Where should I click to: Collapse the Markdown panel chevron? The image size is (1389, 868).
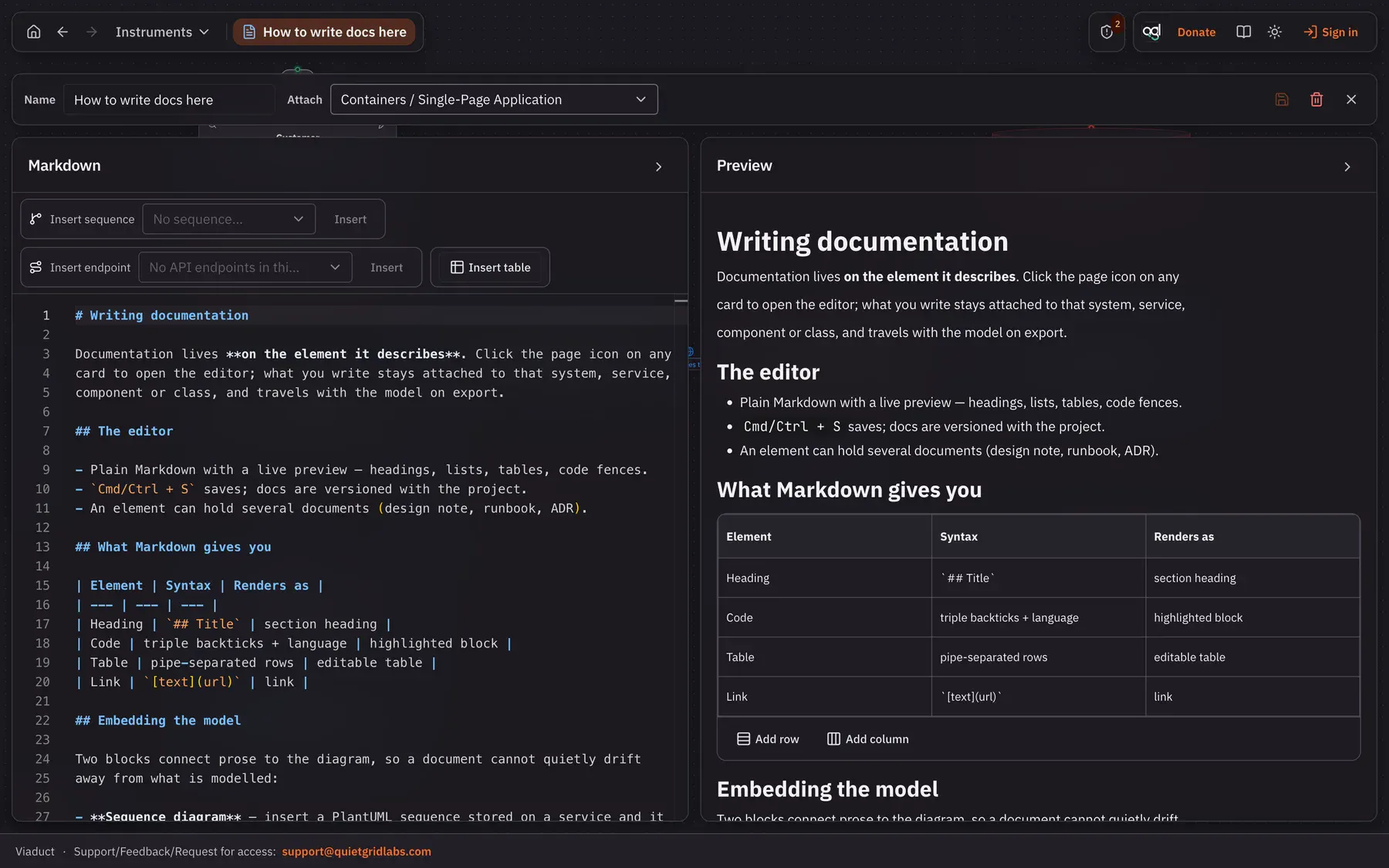658,167
